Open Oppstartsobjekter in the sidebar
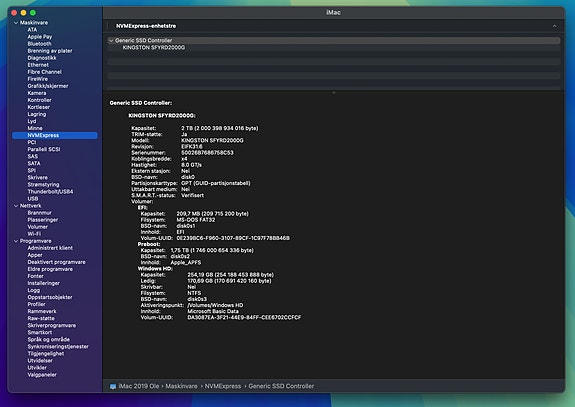This screenshot has height=407, width=575. click(x=50, y=297)
